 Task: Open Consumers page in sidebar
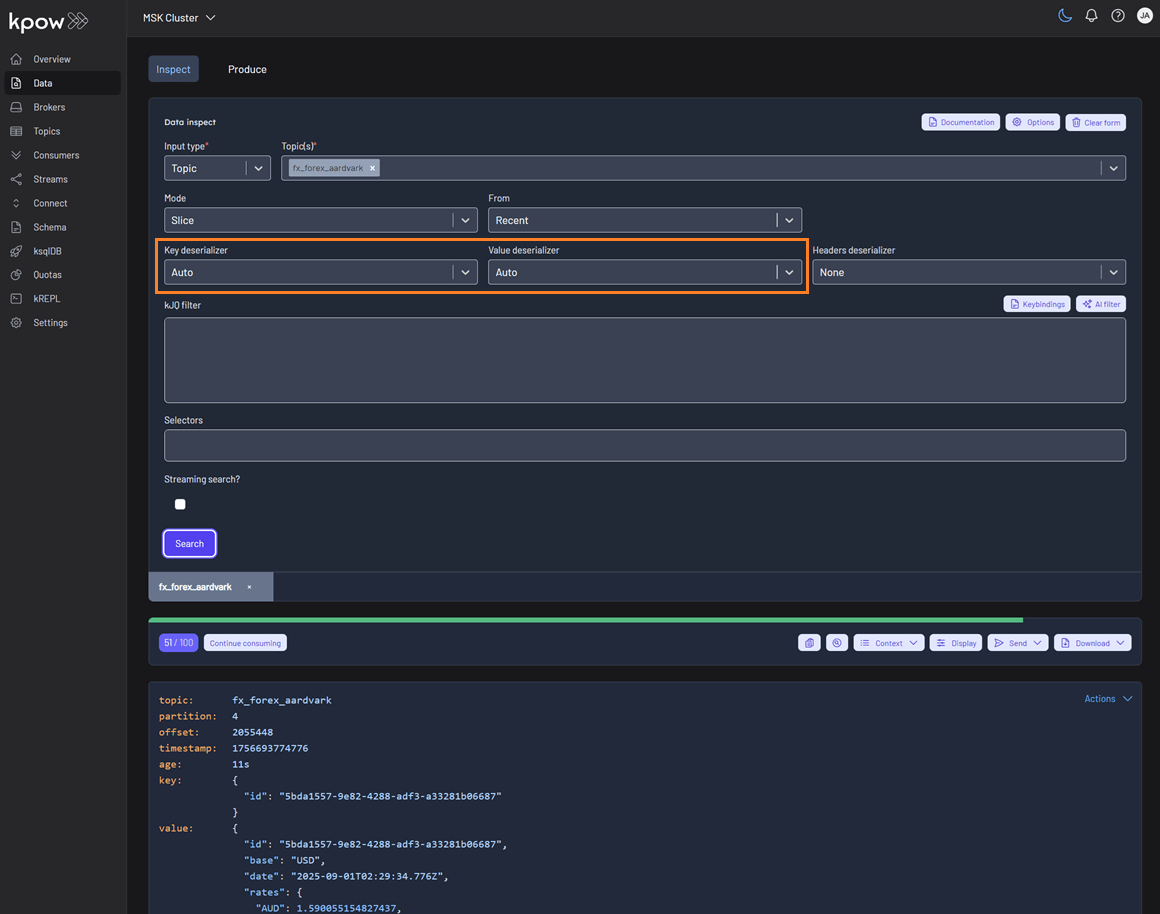62,155
